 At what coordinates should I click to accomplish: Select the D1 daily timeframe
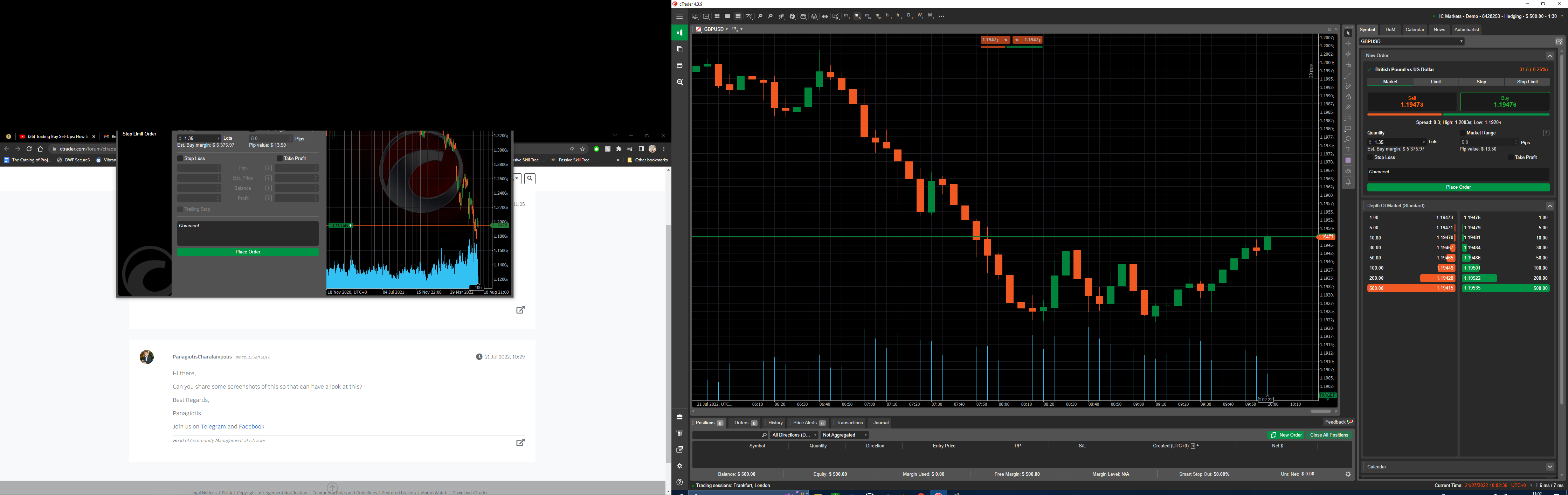[x=910, y=16]
